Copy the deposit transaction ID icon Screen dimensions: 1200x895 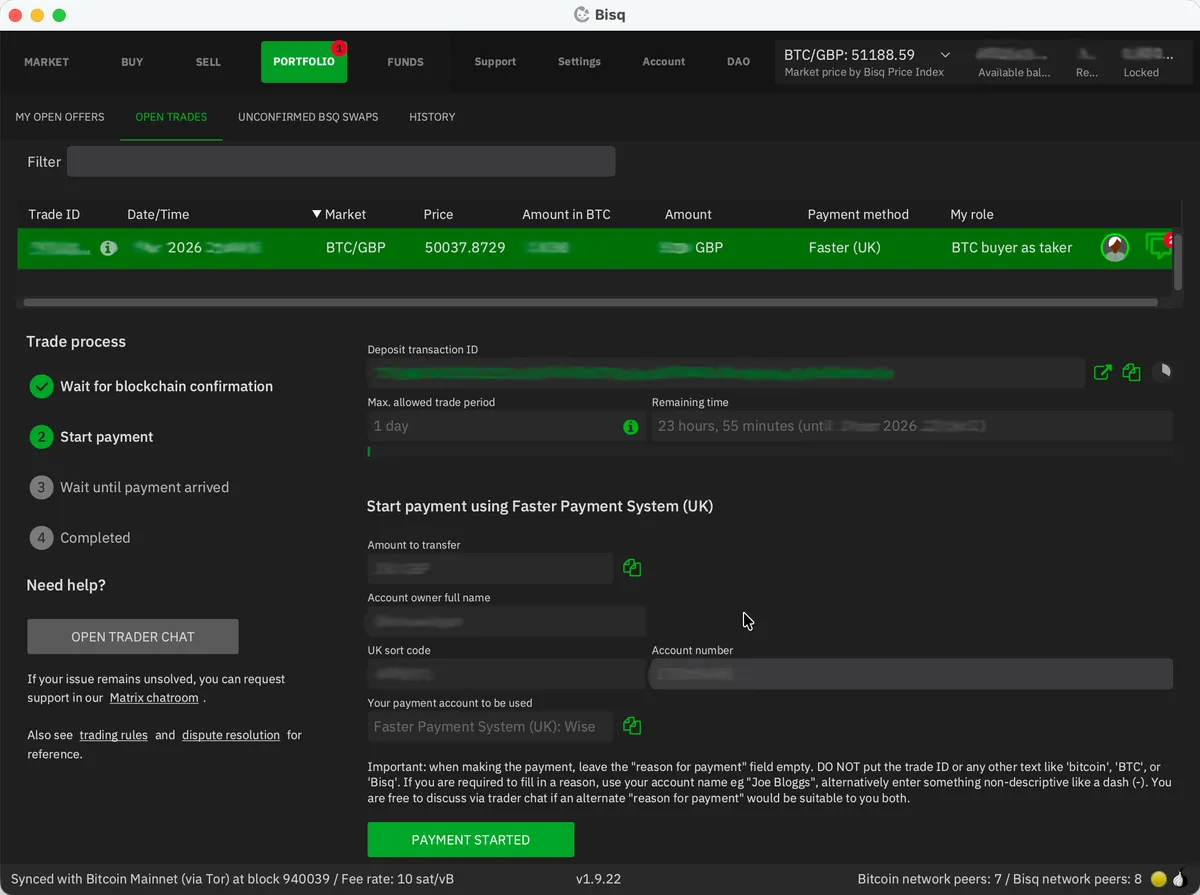tap(1131, 372)
